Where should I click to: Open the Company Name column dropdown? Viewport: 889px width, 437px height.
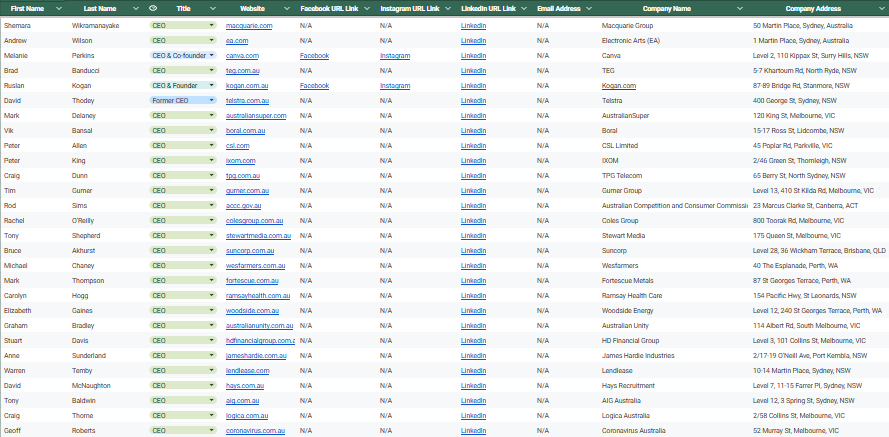pos(739,9)
